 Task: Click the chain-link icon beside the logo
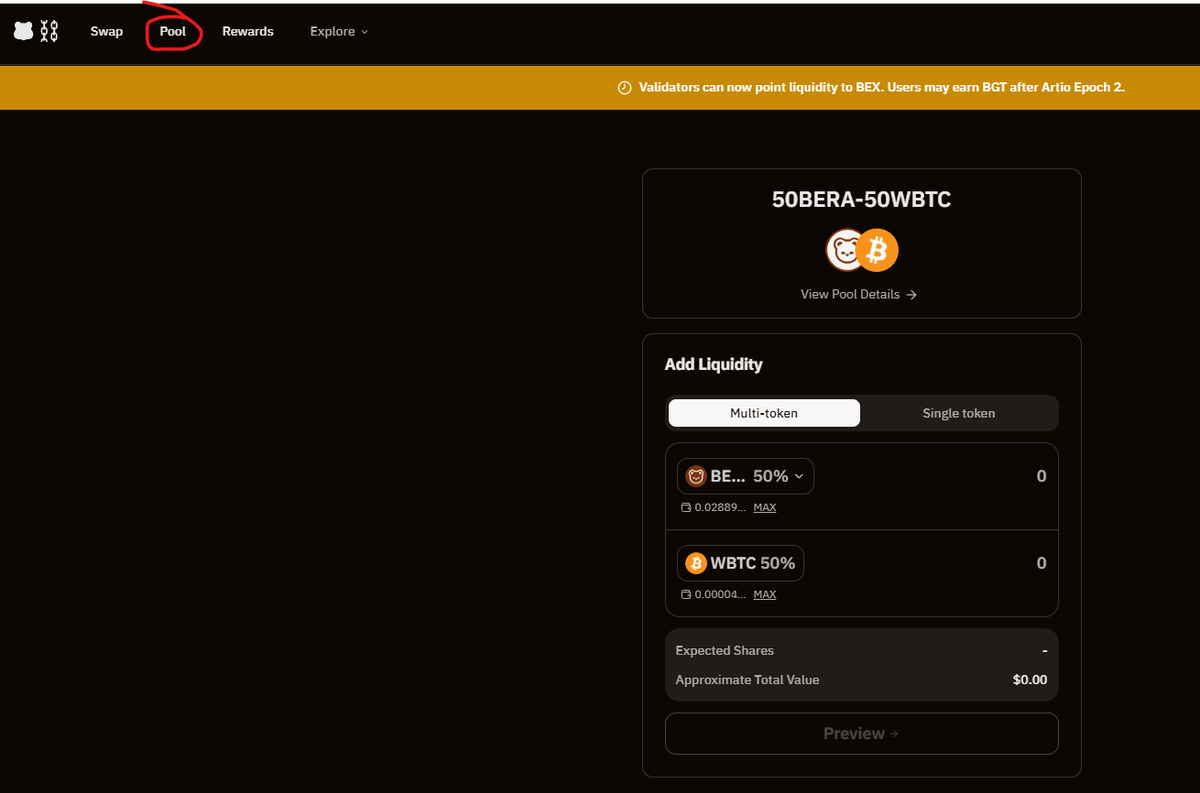pyautogui.click(x=48, y=32)
